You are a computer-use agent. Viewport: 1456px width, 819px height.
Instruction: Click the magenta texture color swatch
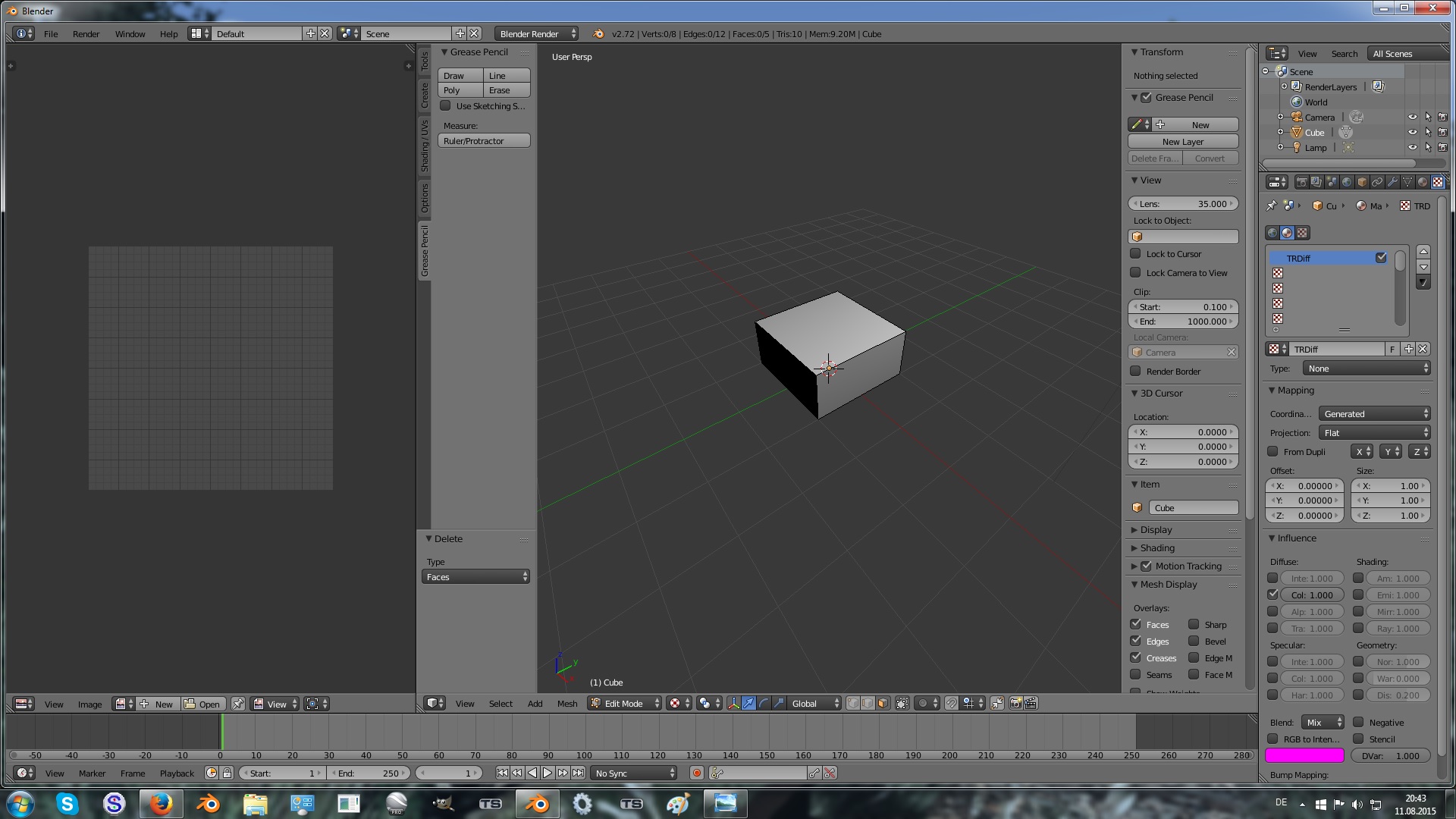click(x=1304, y=755)
